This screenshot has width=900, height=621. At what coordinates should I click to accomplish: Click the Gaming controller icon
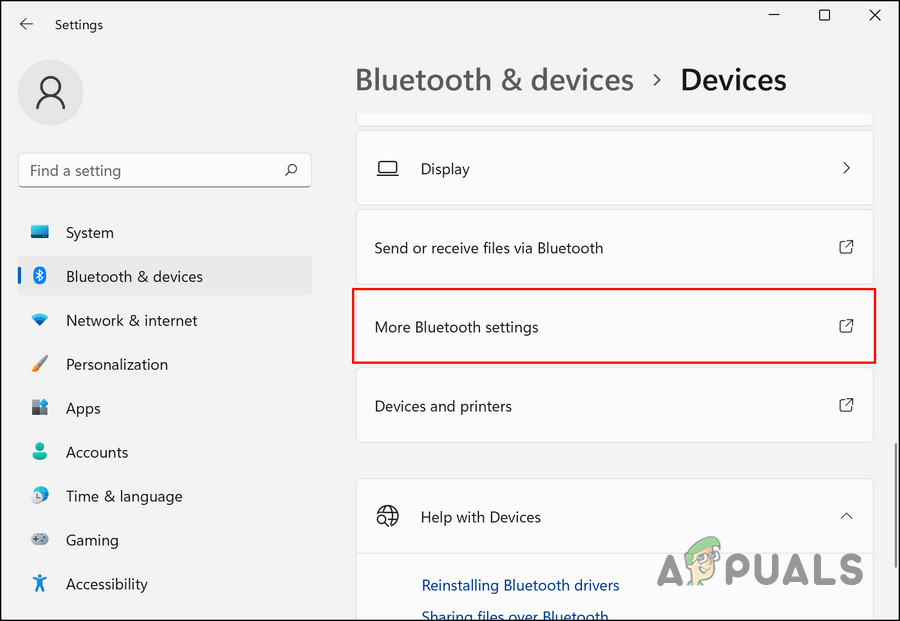(40, 540)
